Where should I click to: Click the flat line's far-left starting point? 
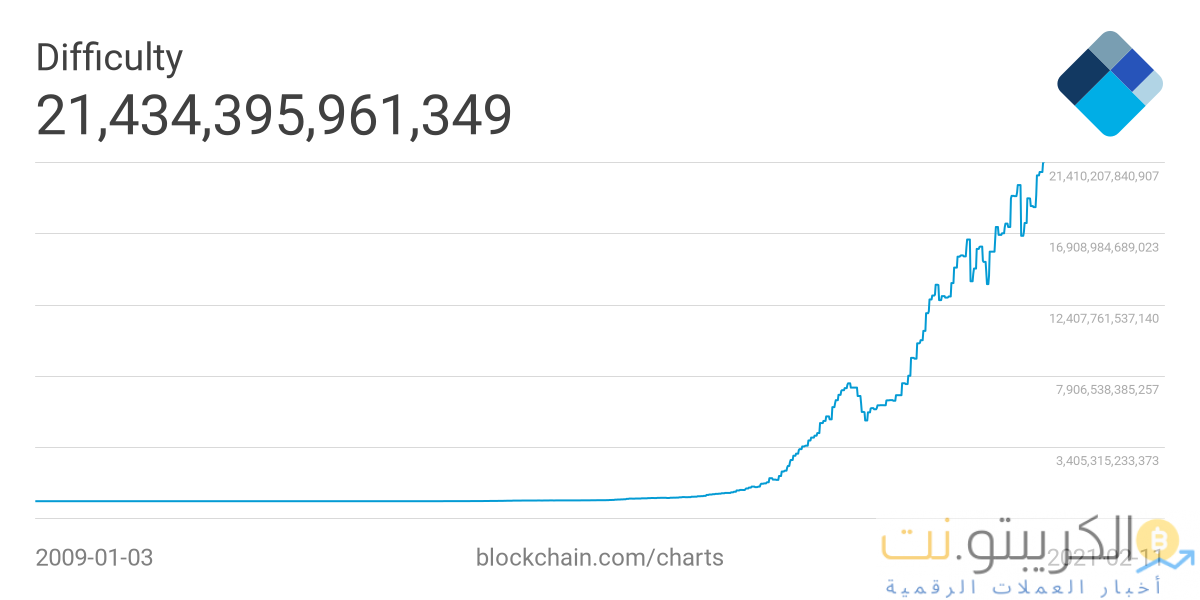37,500
